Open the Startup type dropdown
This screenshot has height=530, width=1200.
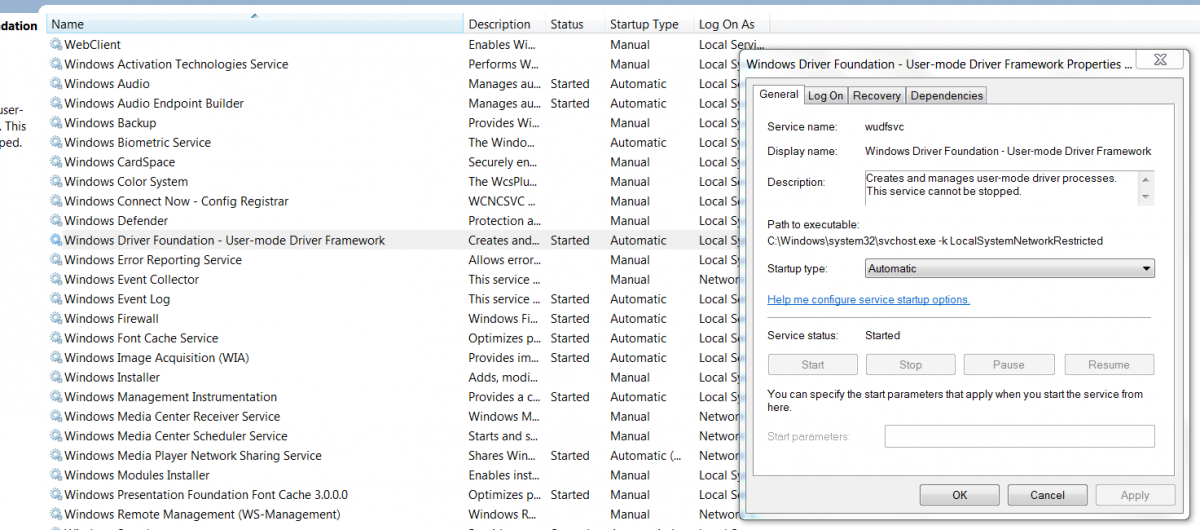[x=1009, y=269]
